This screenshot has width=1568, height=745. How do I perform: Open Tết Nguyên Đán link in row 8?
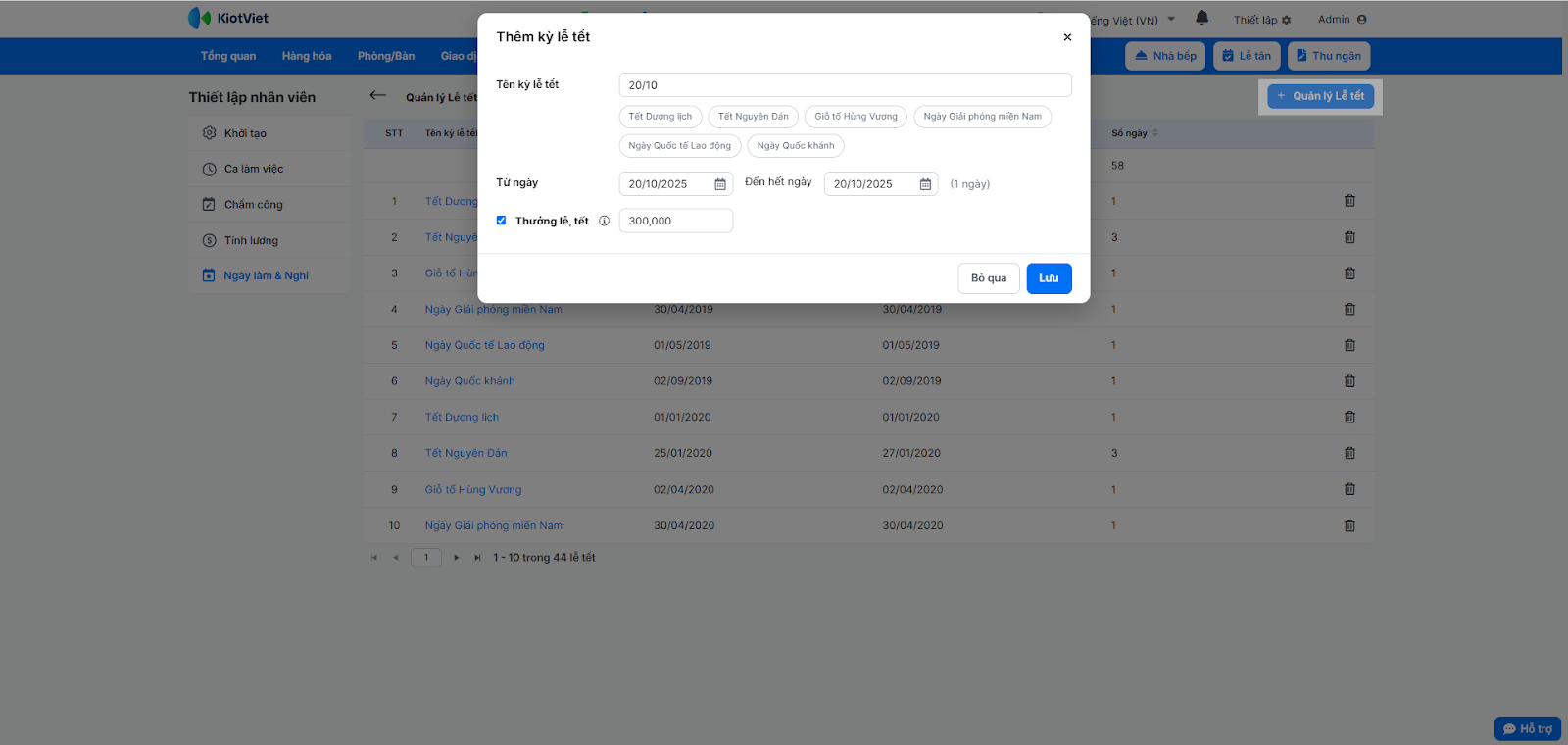[465, 453]
